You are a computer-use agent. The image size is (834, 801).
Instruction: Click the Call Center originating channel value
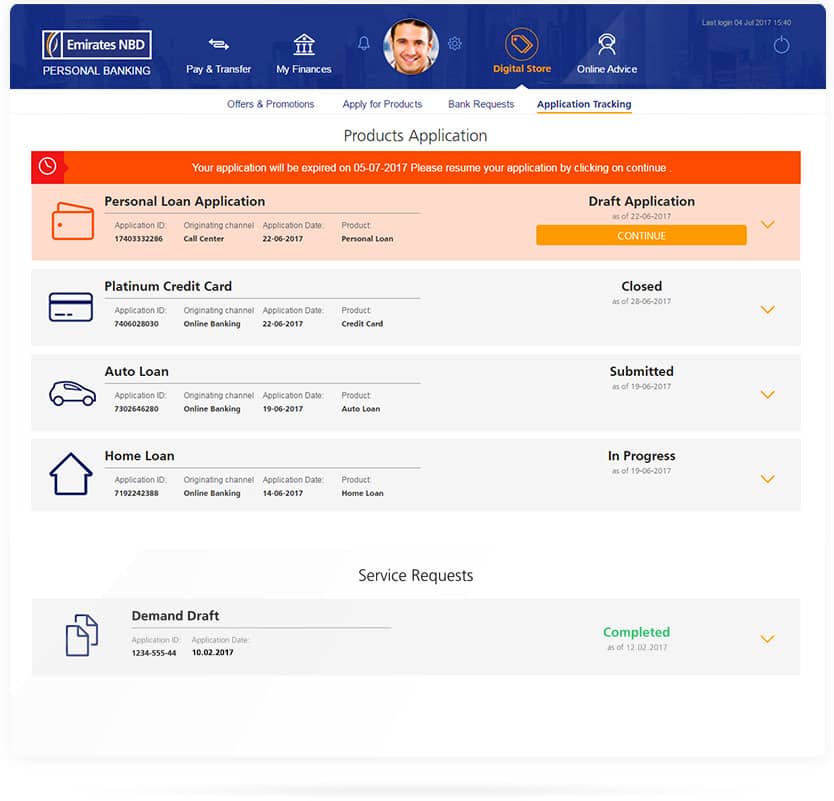click(204, 239)
